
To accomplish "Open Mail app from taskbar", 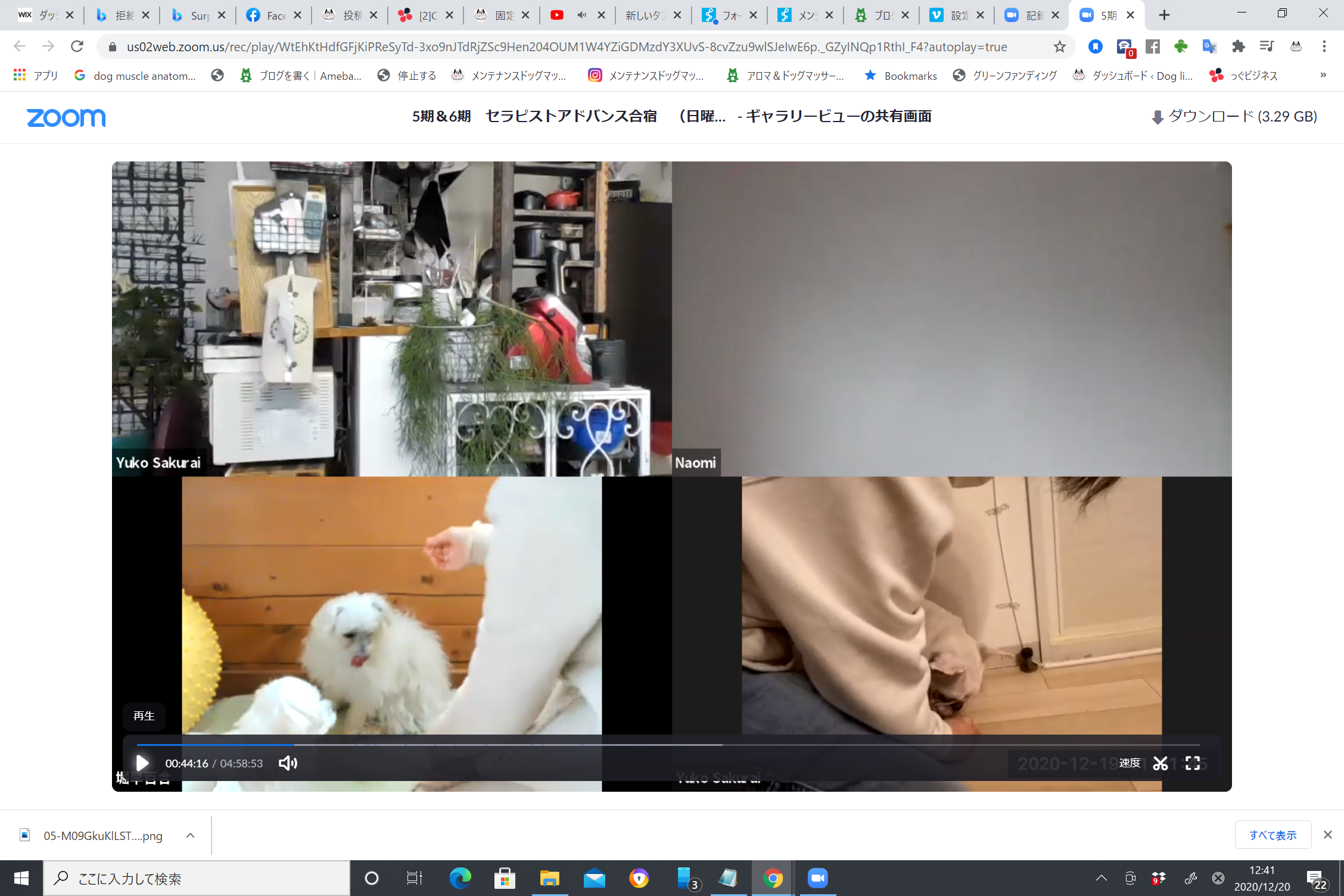I will (x=595, y=878).
